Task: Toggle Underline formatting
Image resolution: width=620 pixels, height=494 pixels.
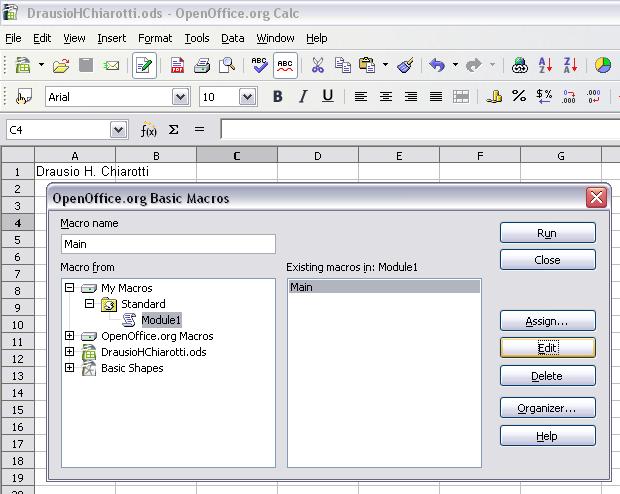Action: click(x=328, y=96)
